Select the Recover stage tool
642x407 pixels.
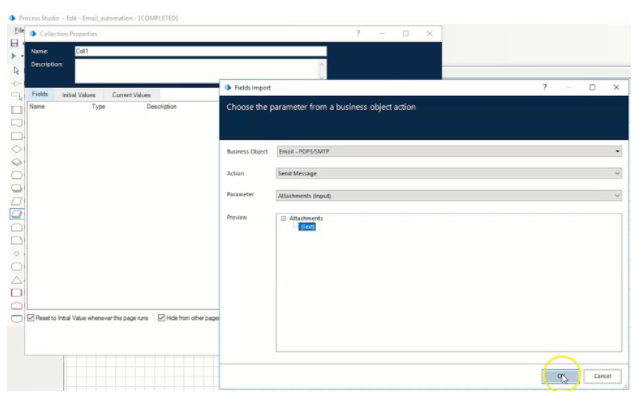coord(16,306)
